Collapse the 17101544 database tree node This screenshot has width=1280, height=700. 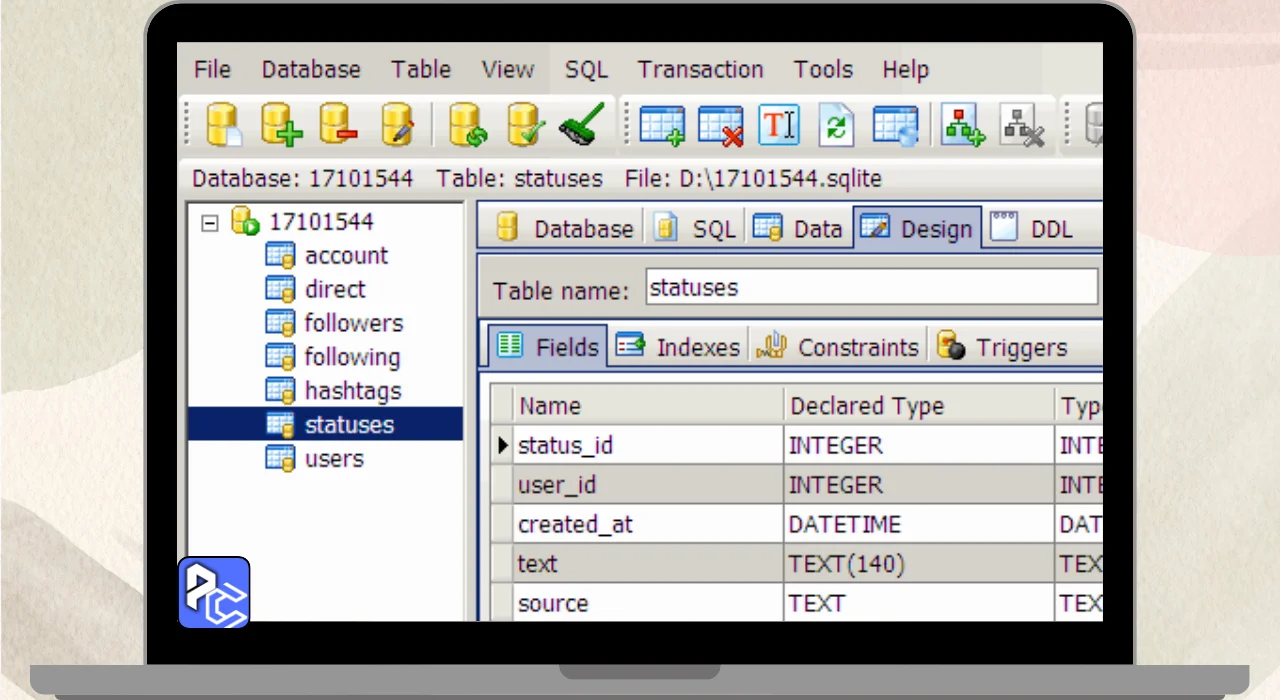210,223
